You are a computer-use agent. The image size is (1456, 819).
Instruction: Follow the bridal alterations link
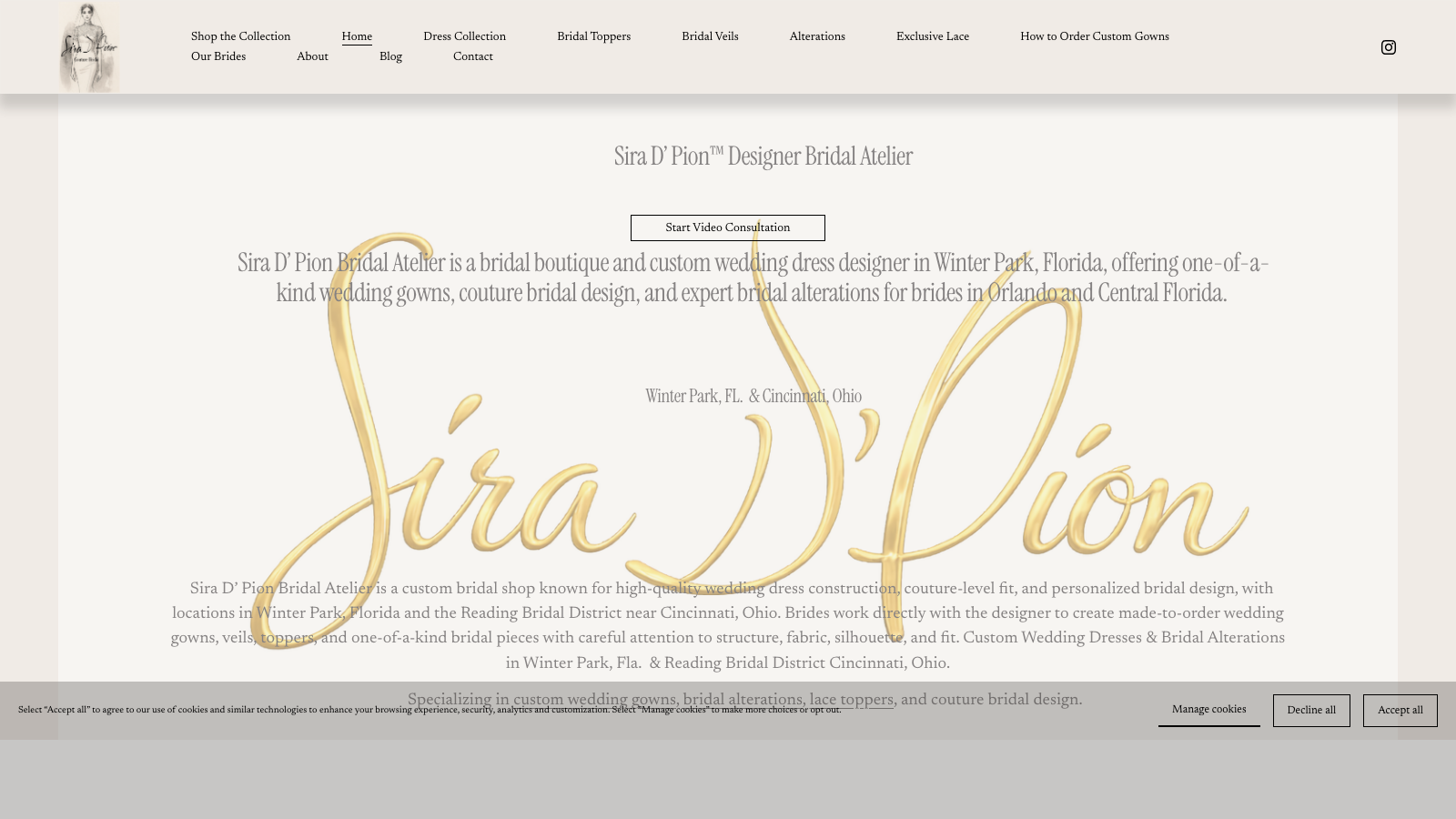(743, 701)
